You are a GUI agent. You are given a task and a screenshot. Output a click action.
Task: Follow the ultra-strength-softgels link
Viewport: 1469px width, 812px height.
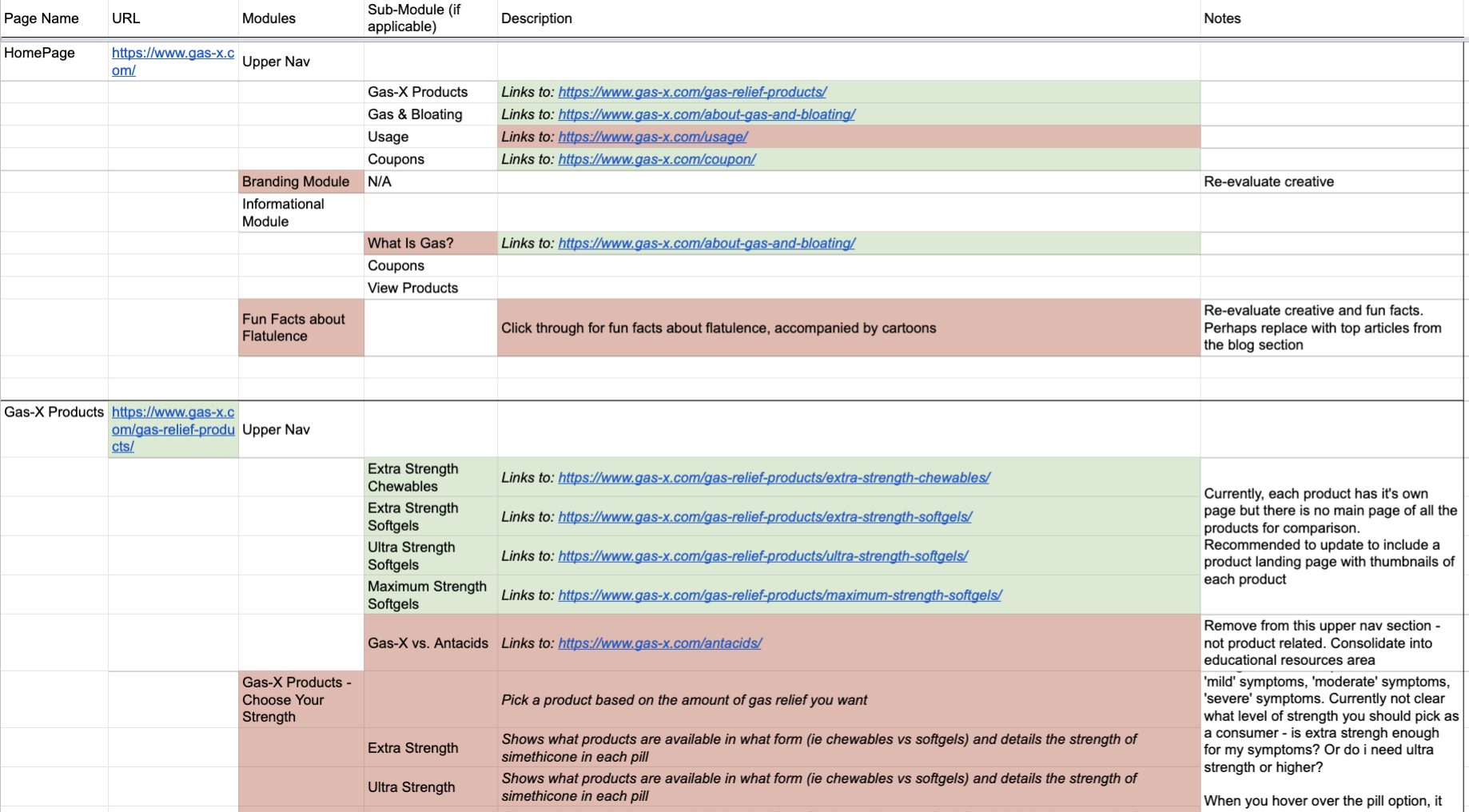762,556
